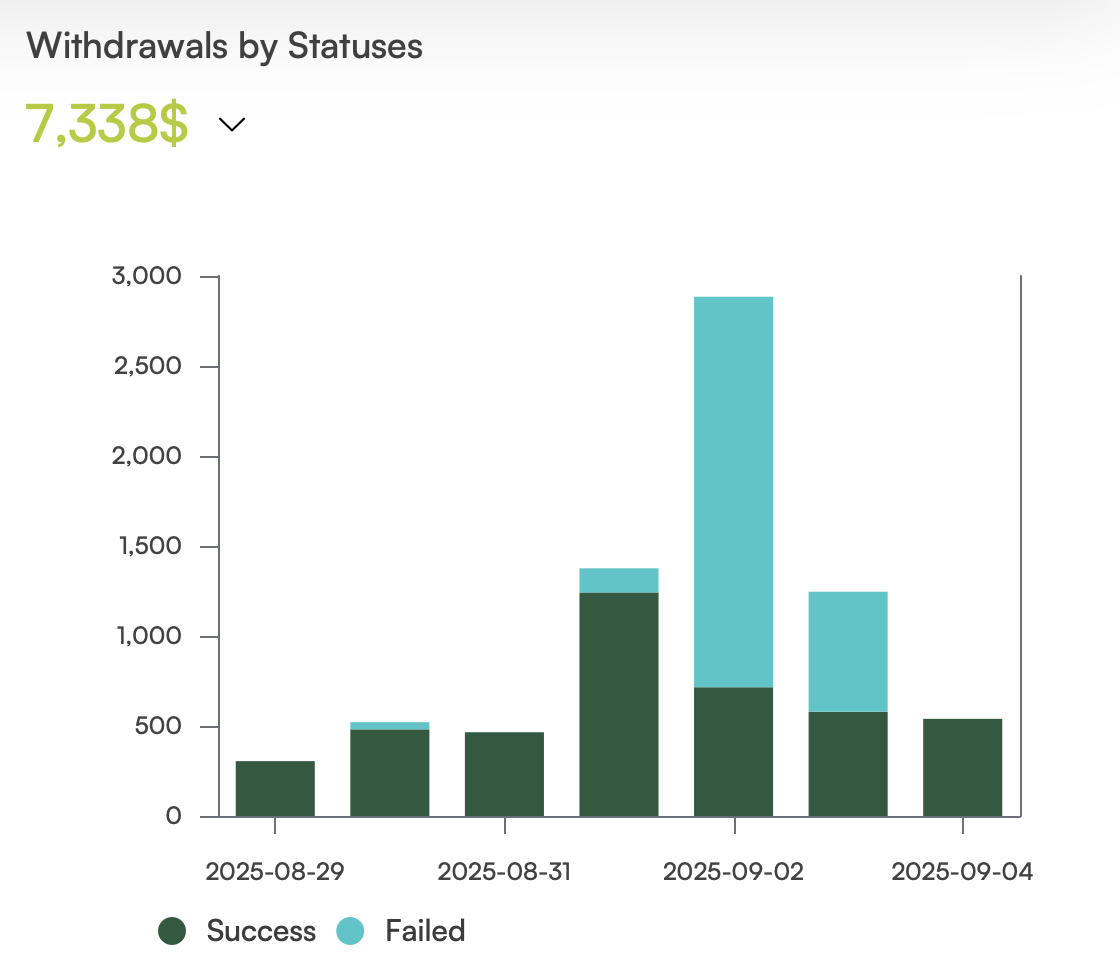Click the 3,000 y-axis label
1120x980 pixels.
(x=148, y=276)
